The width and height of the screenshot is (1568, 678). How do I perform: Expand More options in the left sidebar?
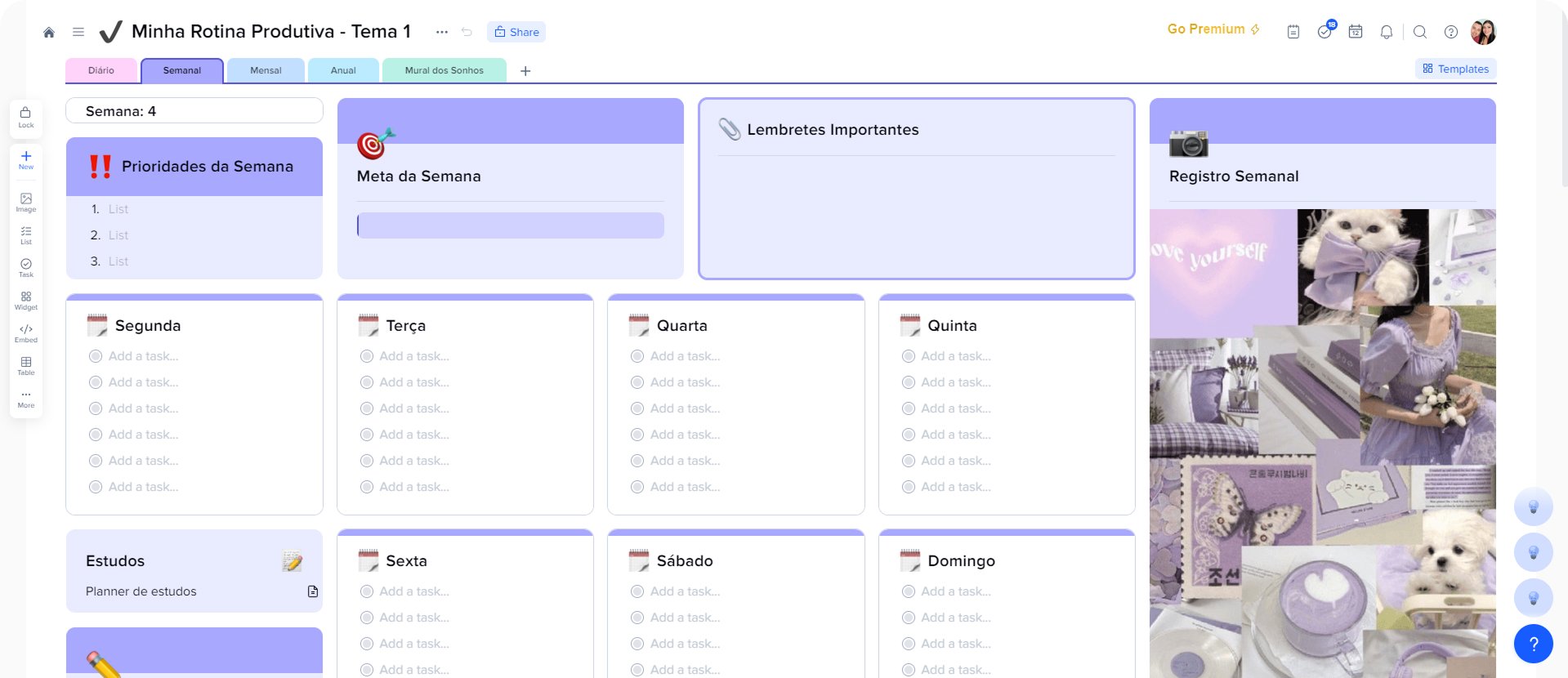coord(26,398)
